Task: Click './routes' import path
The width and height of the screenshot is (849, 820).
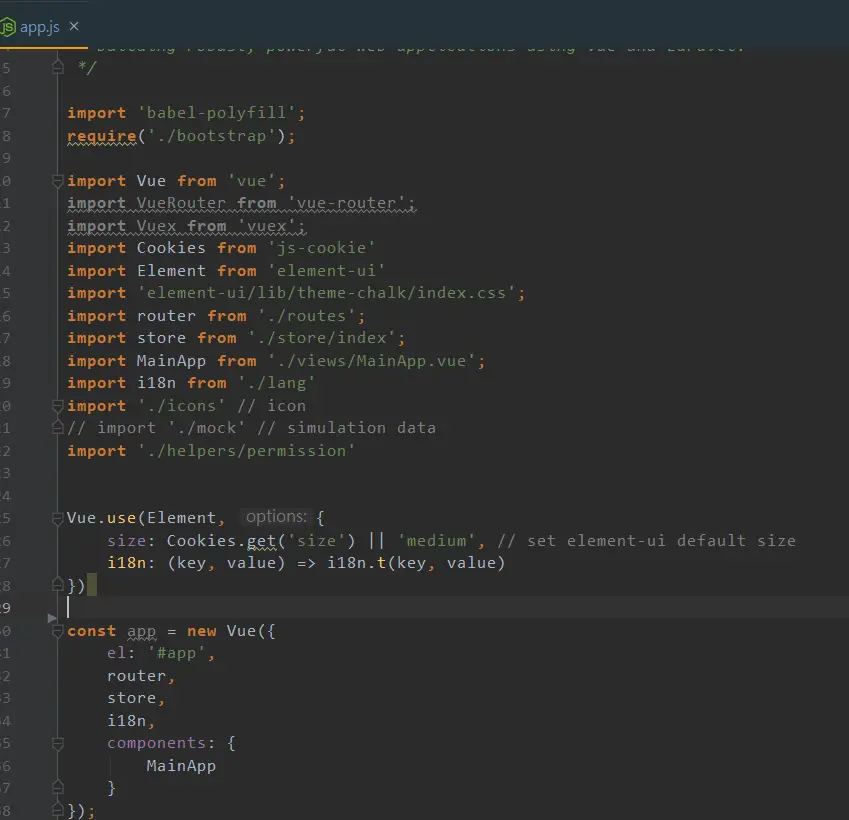Action: (306, 316)
